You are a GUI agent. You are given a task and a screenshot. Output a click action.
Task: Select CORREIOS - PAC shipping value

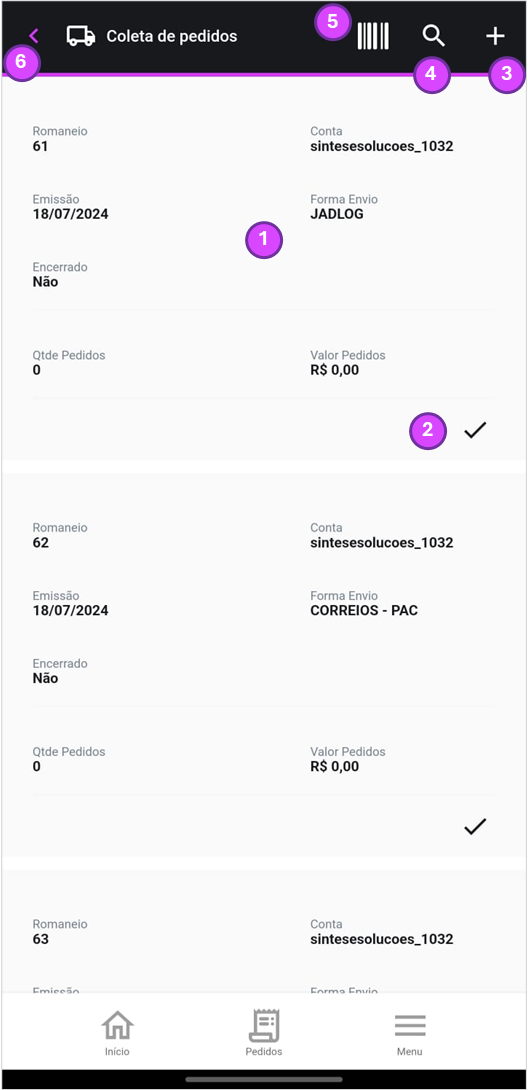364,610
